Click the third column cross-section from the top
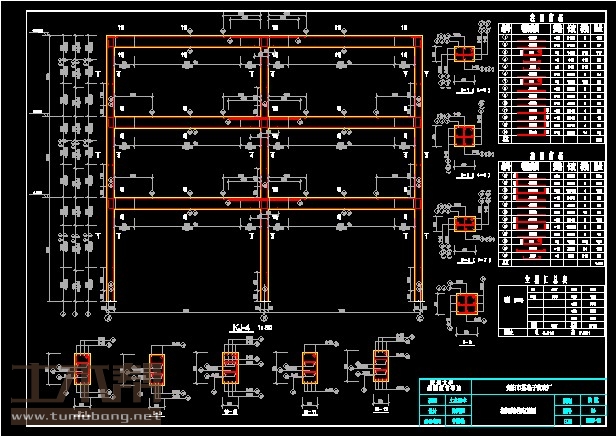 pyautogui.click(x=462, y=223)
